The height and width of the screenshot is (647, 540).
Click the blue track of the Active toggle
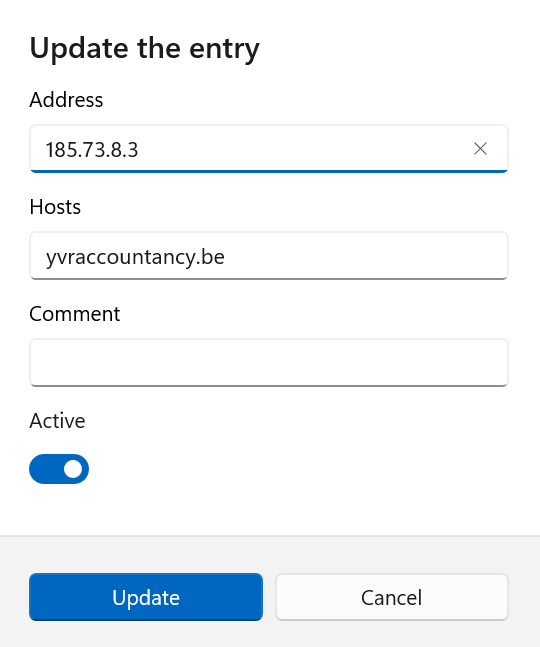(45, 469)
